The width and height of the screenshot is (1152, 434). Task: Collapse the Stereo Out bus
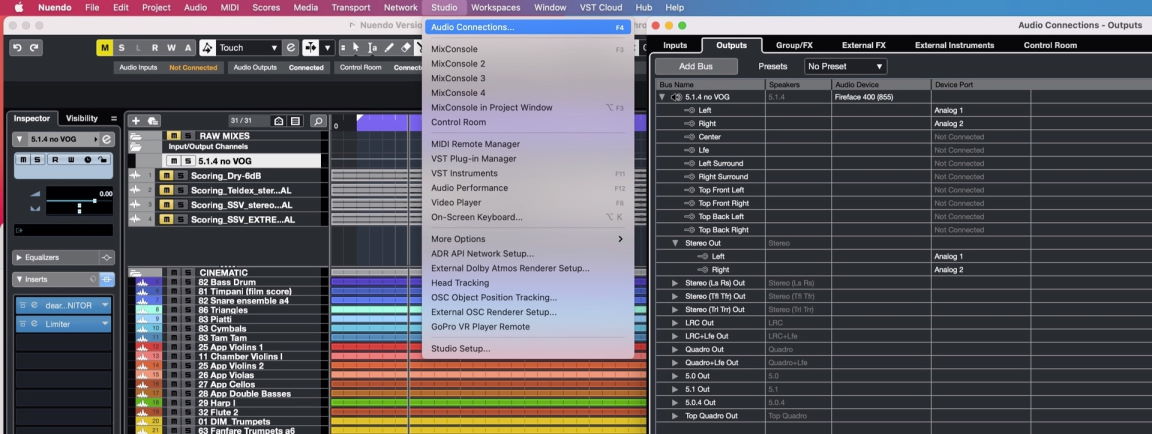pyautogui.click(x=675, y=243)
